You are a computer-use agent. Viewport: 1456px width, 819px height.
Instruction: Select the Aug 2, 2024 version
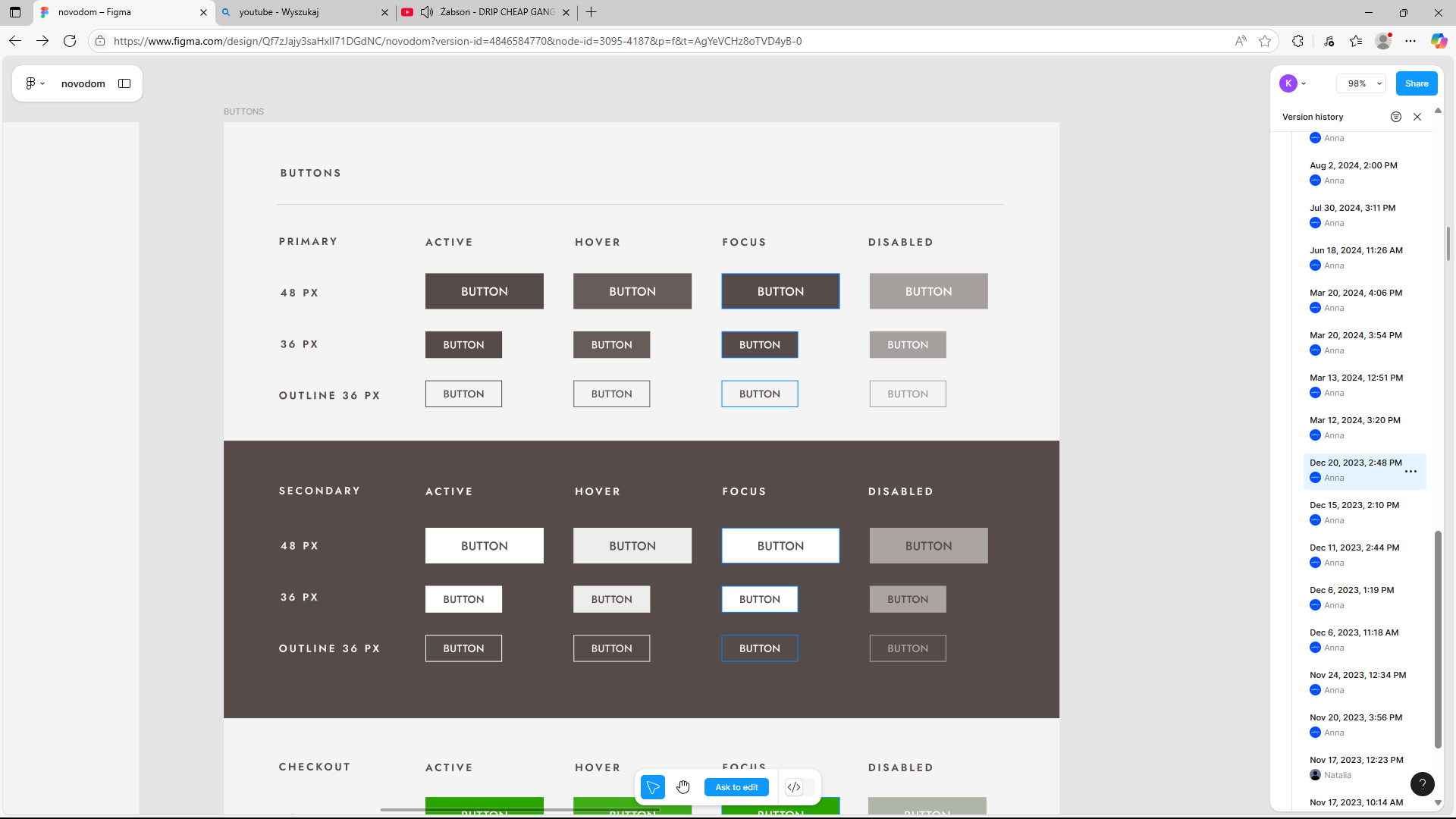click(1353, 165)
